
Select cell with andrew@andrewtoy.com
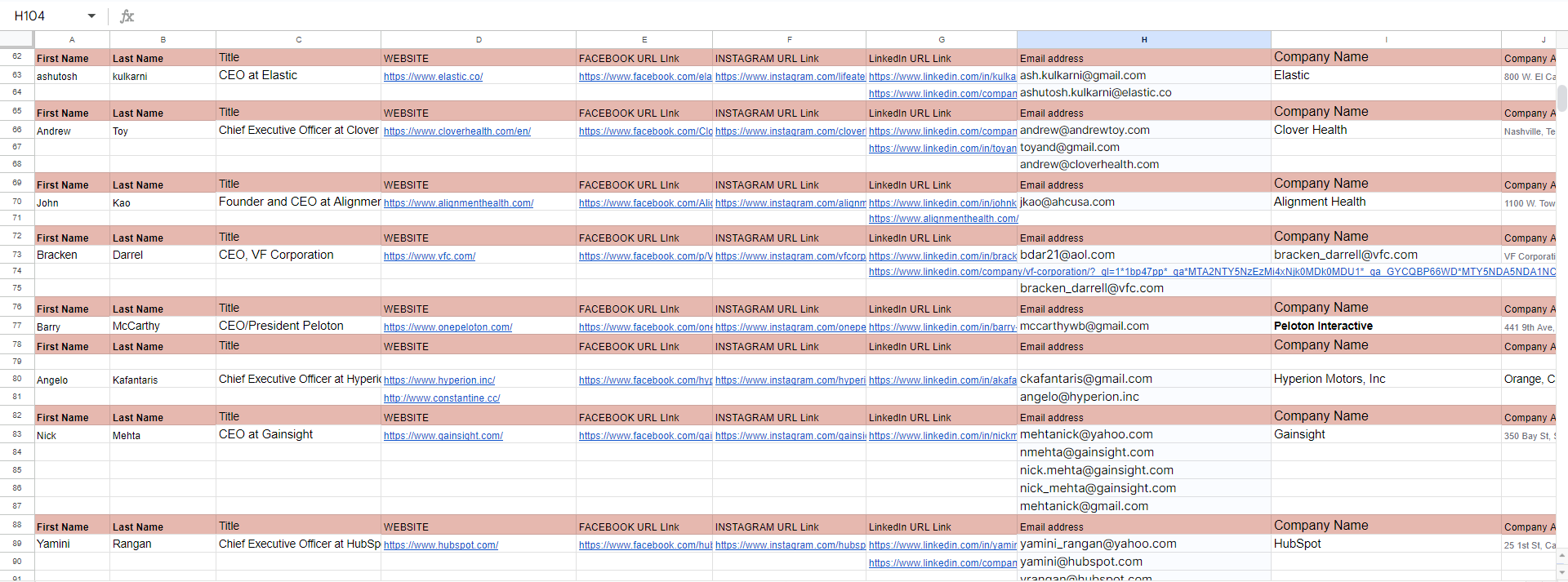(1143, 130)
